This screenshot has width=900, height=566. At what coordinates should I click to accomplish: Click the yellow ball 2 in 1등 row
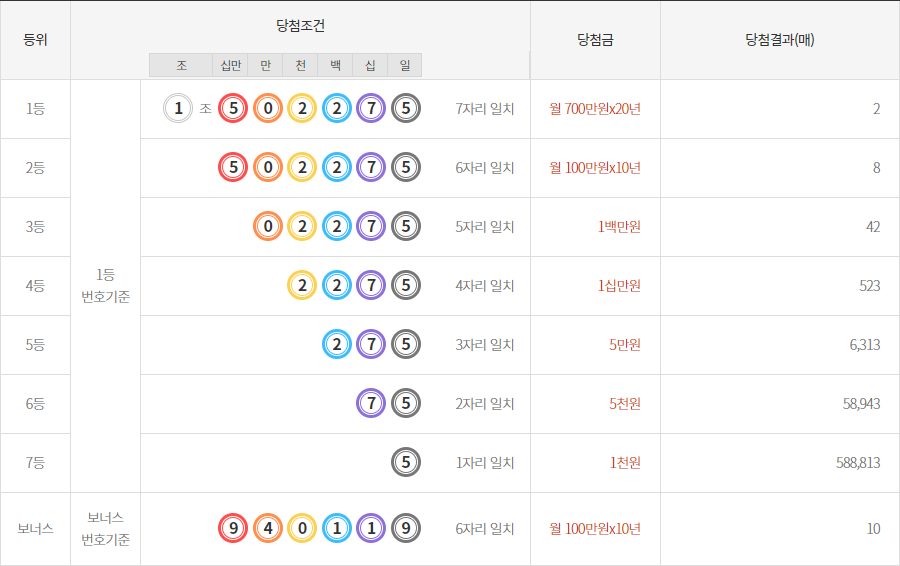(x=302, y=108)
